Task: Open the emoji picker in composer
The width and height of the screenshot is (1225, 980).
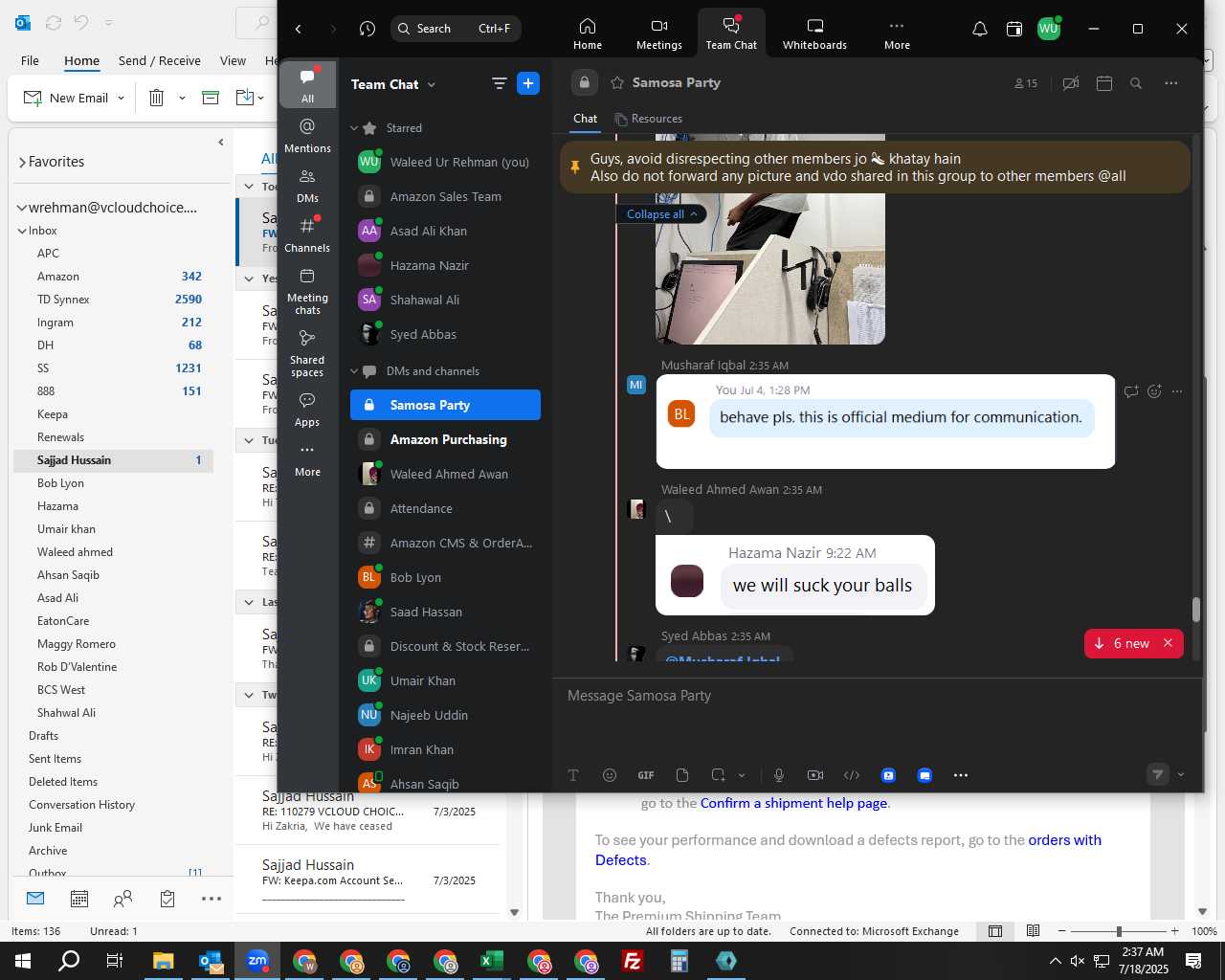Action: tap(610, 775)
